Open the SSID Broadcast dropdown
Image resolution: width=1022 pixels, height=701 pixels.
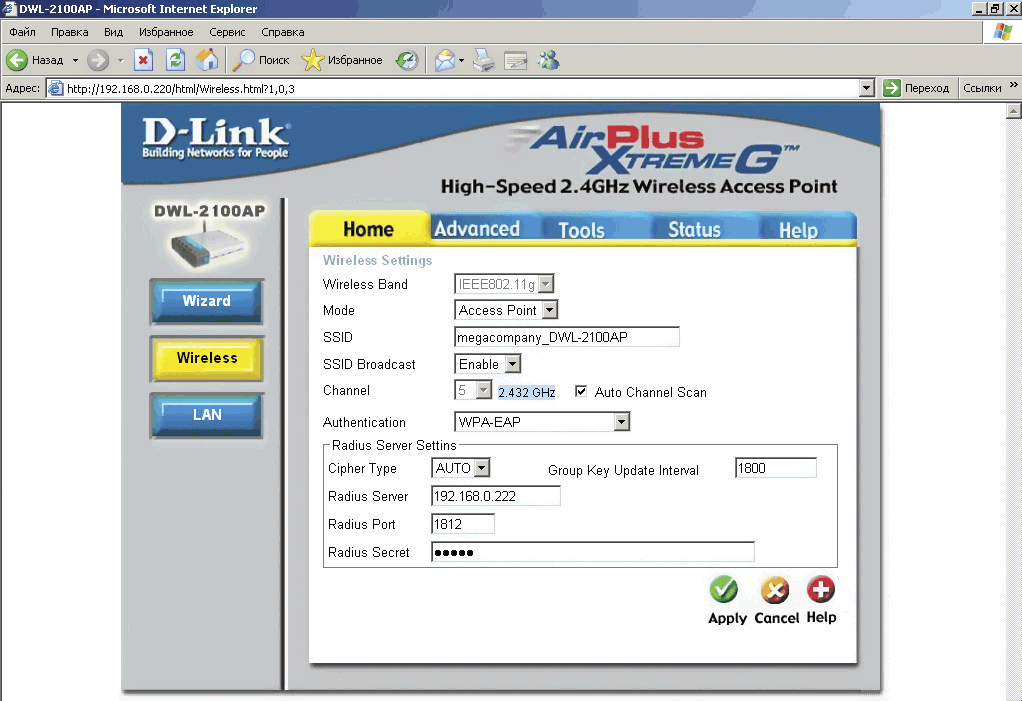488,364
